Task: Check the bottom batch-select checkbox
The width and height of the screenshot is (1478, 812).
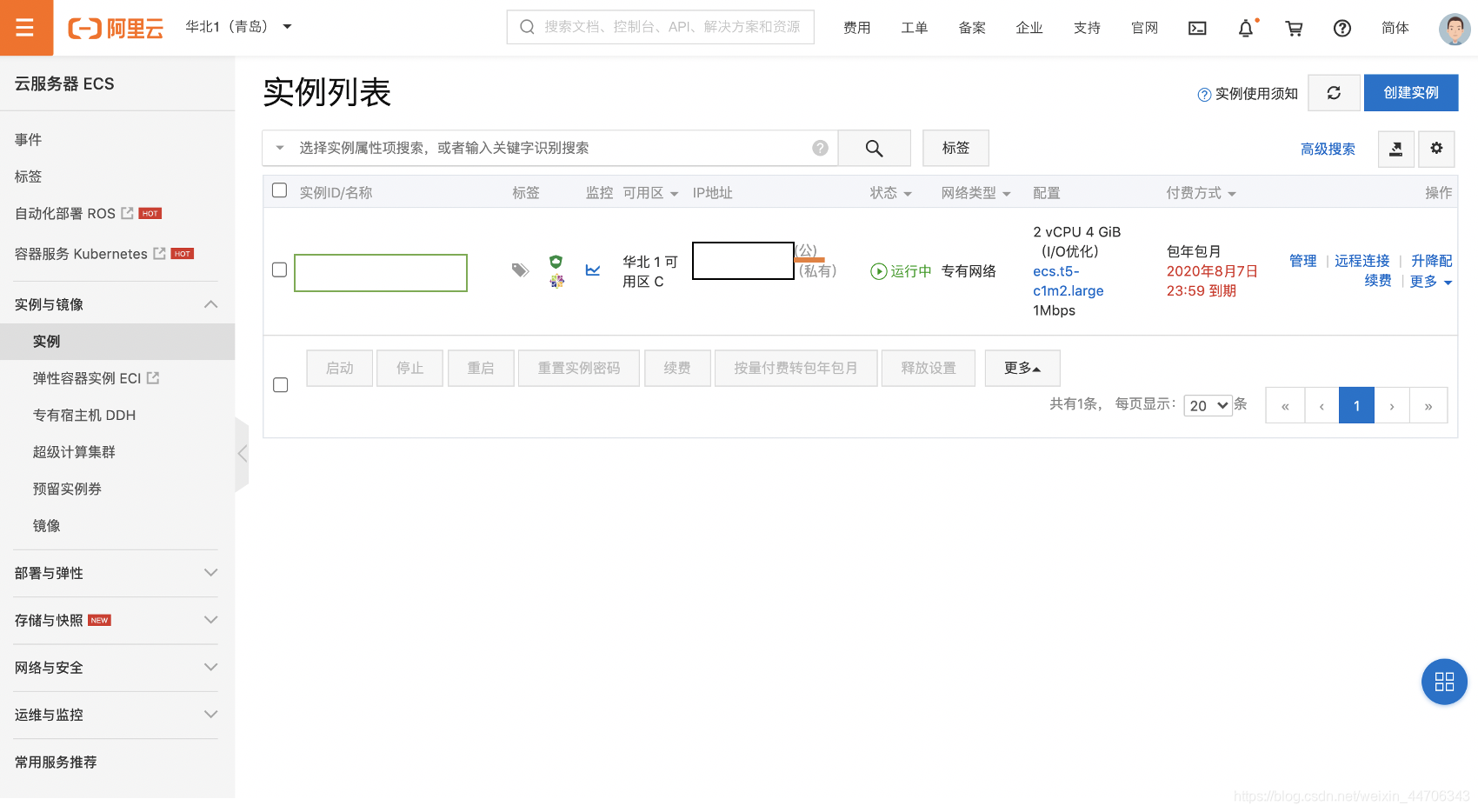Action: (280, 384)
